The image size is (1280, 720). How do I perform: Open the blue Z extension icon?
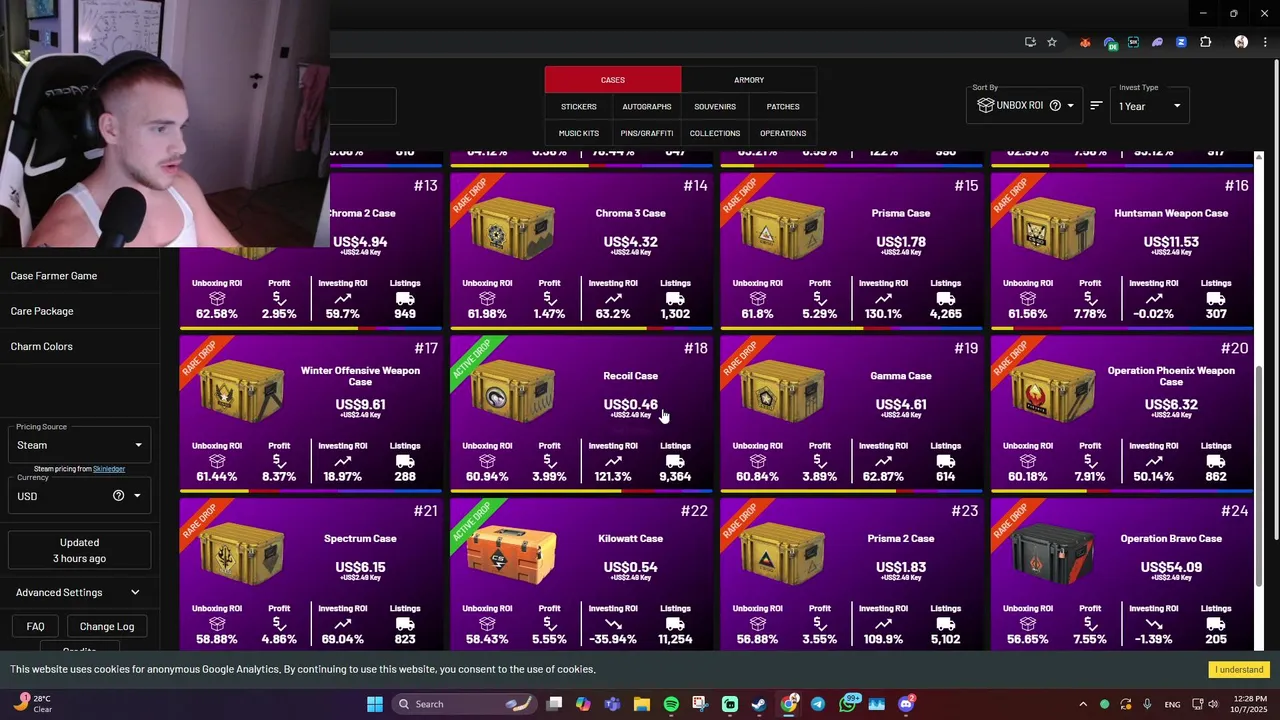click(1181, 42)
